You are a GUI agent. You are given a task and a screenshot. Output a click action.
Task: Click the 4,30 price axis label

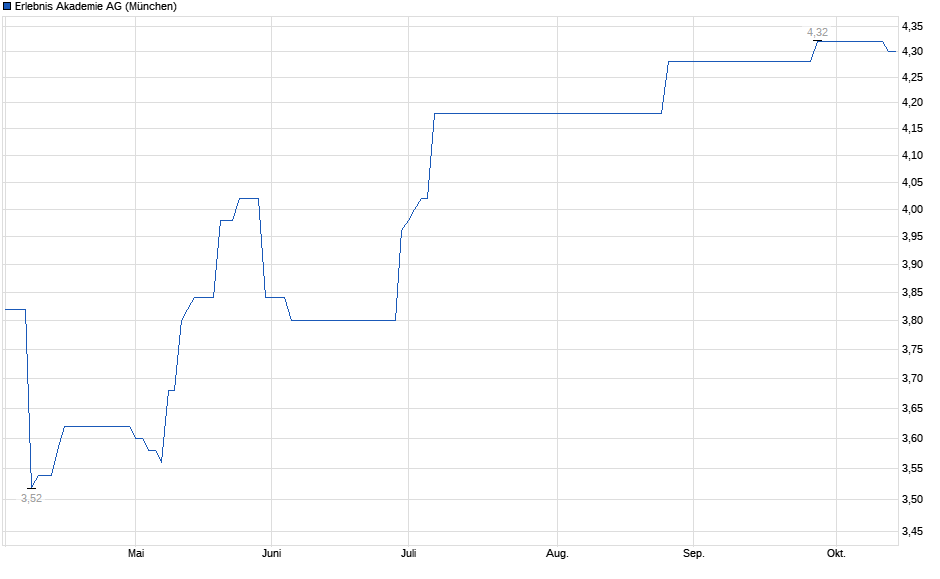(912, 51)
